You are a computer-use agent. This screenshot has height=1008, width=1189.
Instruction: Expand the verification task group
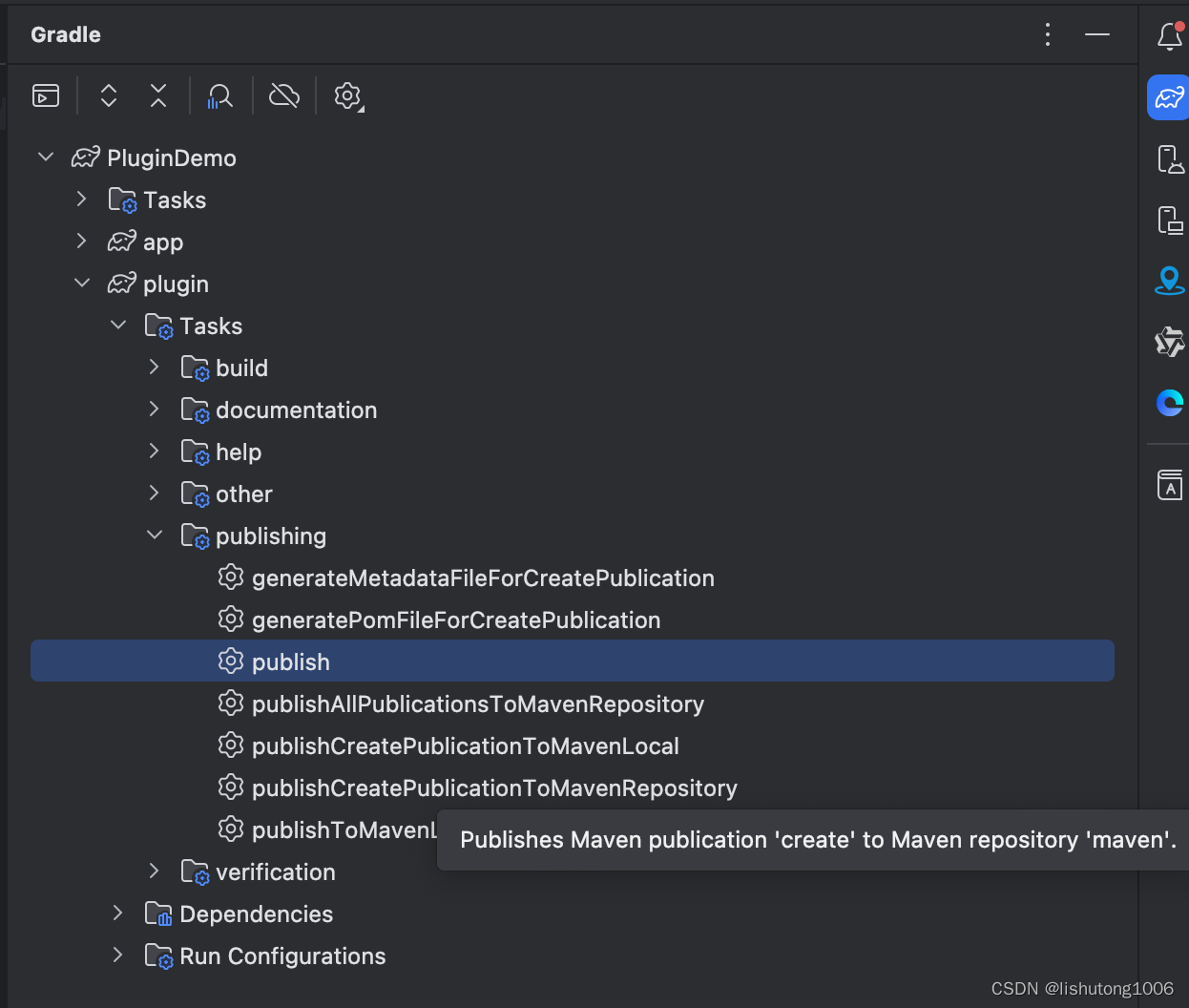pyautogui.click(x=155, y=871)
